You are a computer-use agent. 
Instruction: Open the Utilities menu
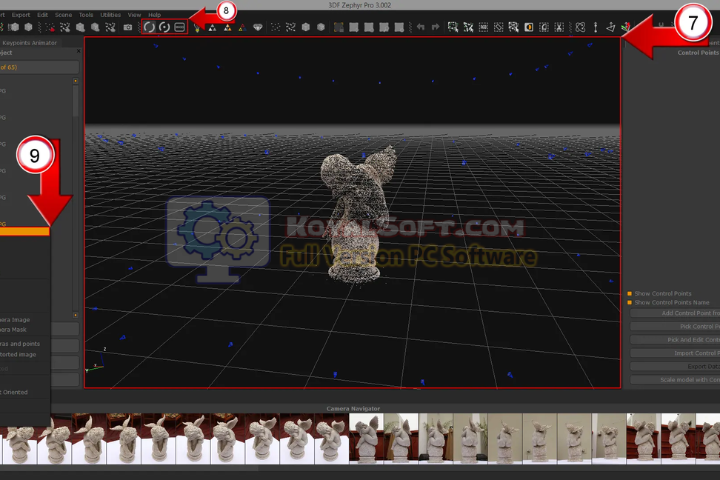pyautogui.click(x=111, y=15)
